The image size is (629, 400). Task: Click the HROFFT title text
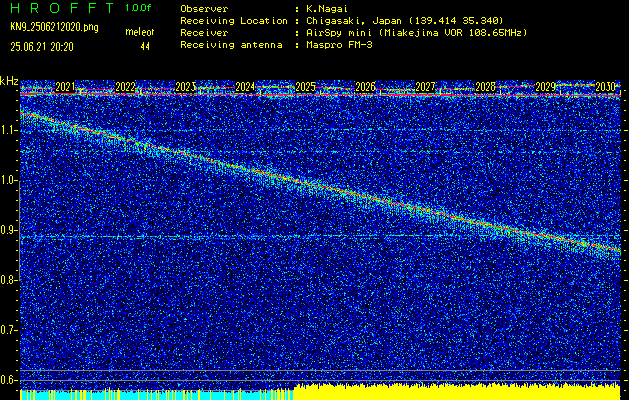tap(62, 8)
